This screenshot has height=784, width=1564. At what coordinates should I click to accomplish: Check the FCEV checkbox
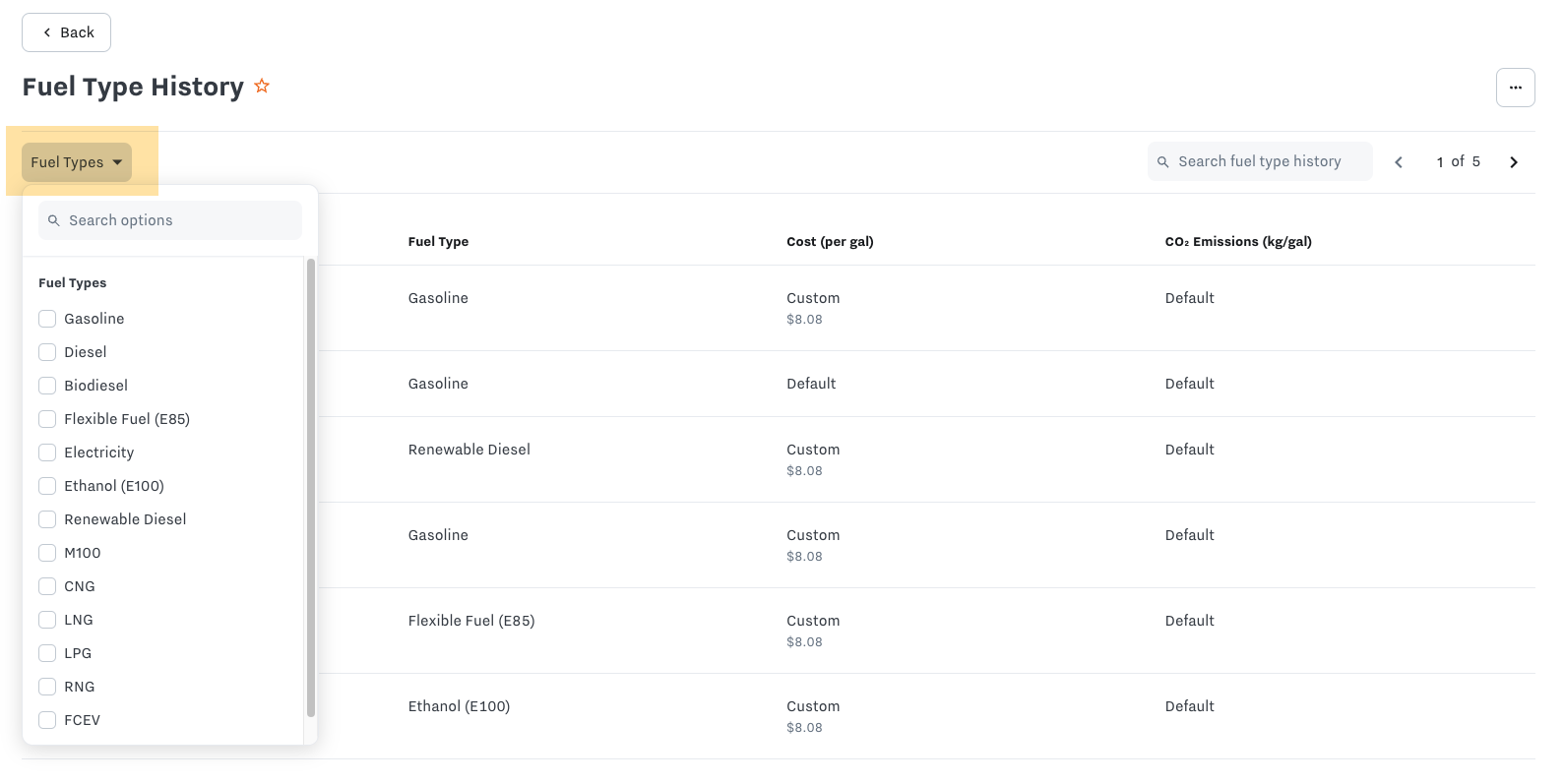(x=47, y=720)
